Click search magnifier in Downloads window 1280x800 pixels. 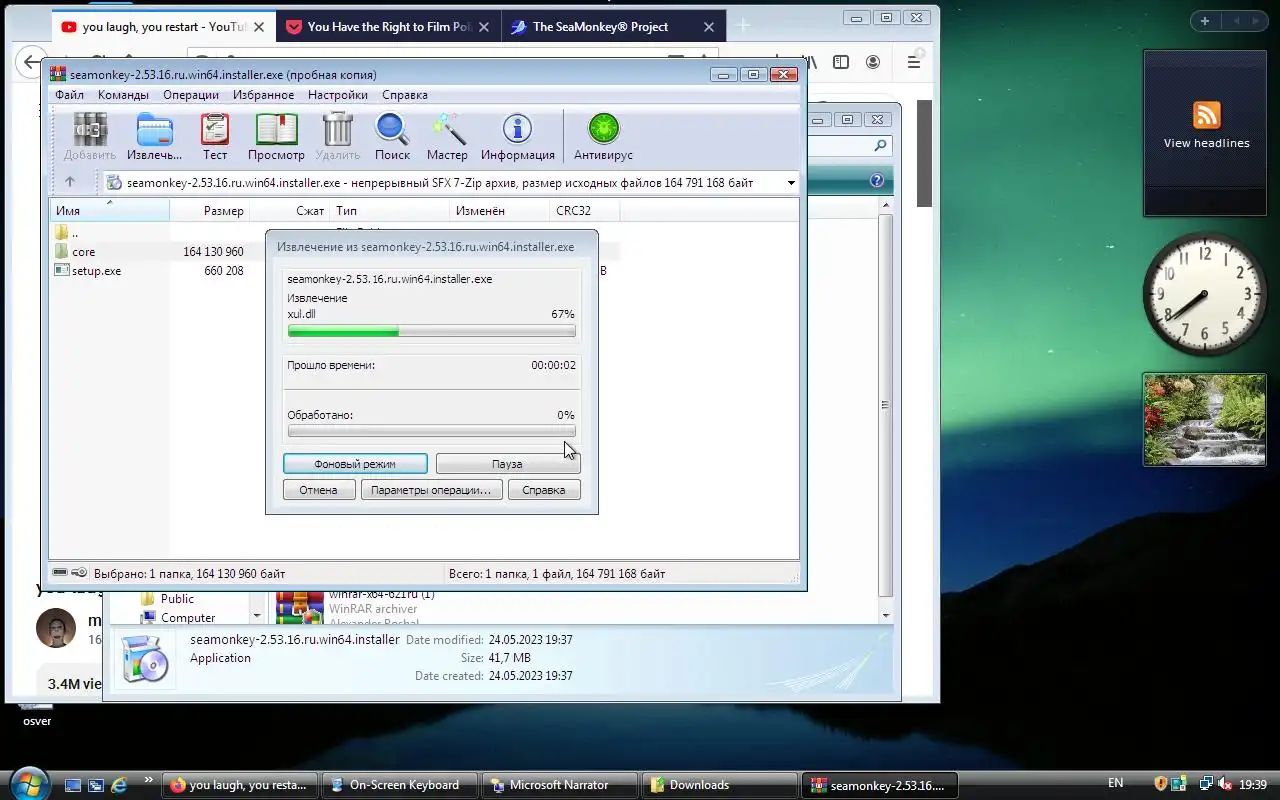pyautogui.click(x=880, y=146)
